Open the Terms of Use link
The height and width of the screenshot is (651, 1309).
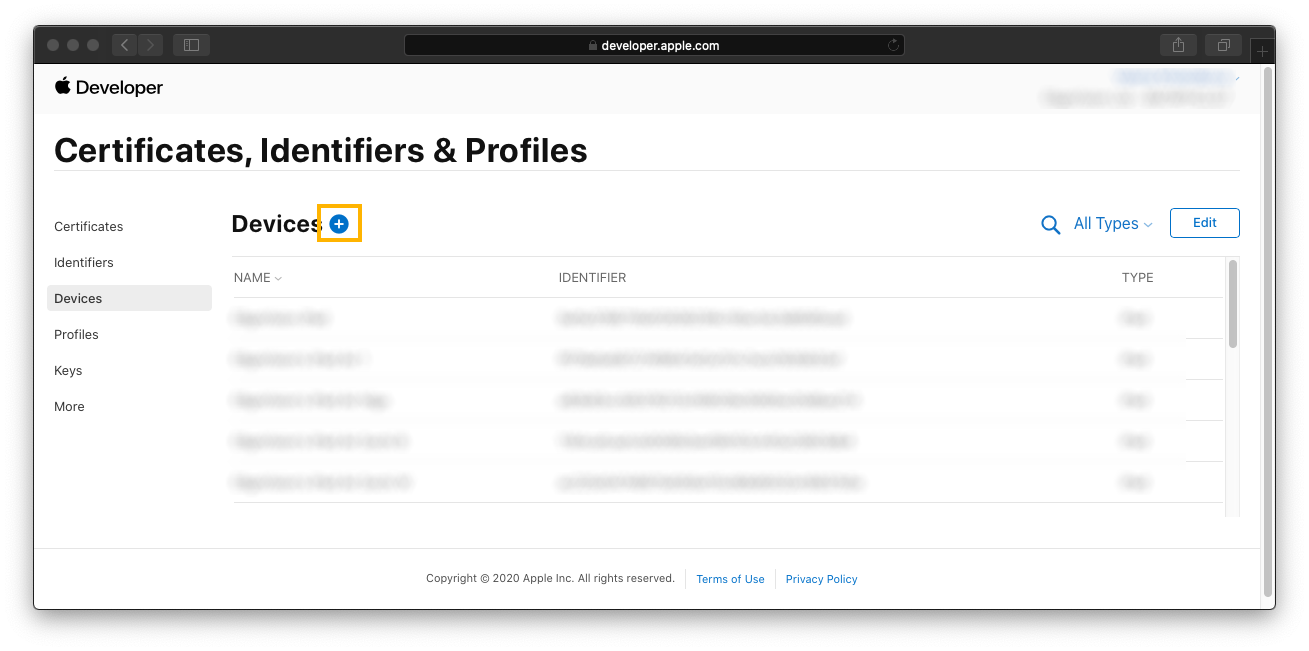click(730, 579)
